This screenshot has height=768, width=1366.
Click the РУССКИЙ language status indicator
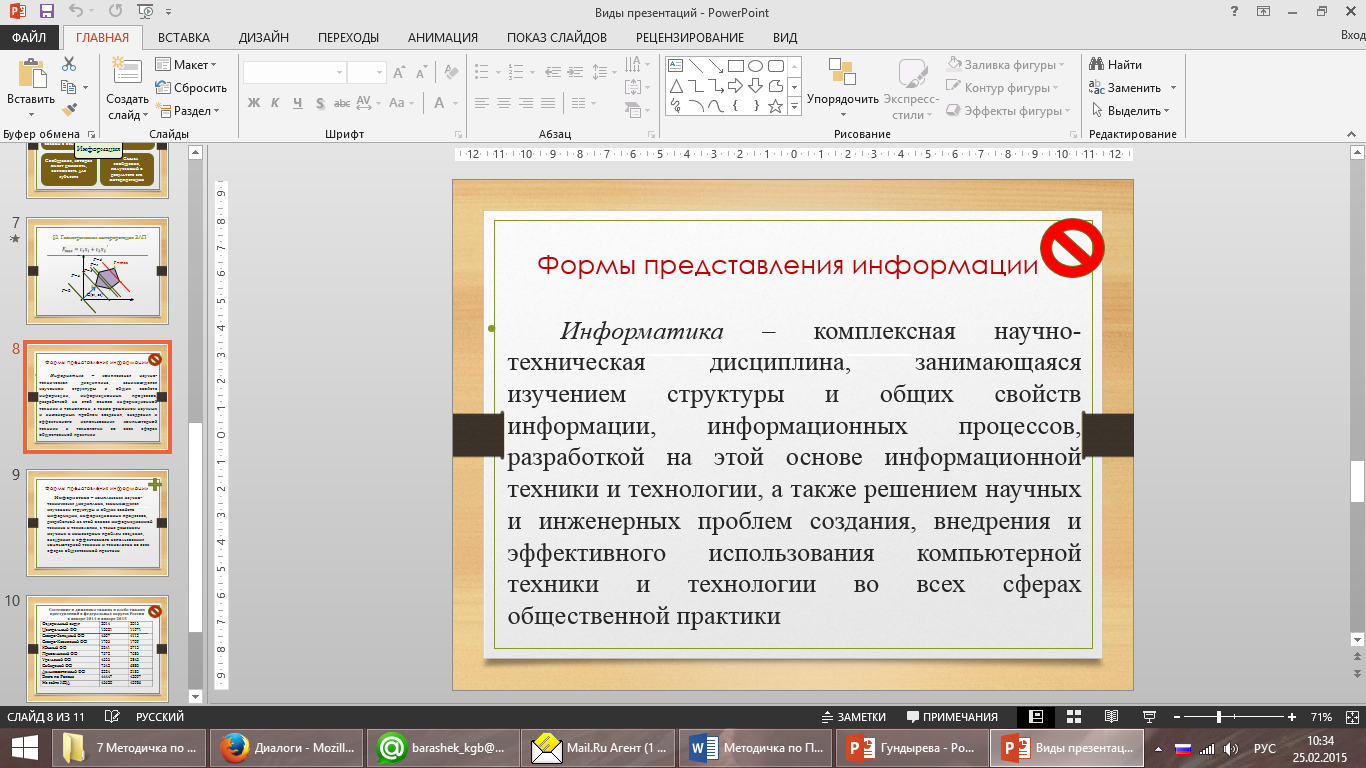point(160,717)
